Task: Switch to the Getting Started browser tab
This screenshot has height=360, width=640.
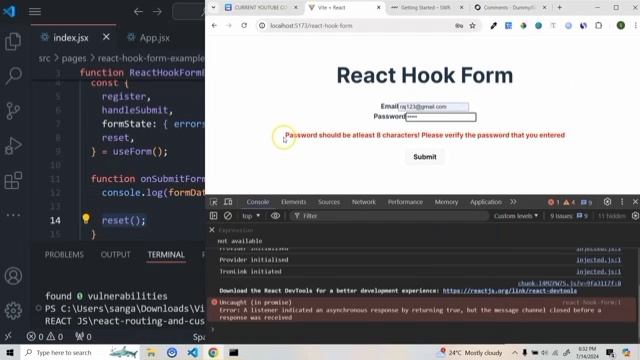Action: 426,7
